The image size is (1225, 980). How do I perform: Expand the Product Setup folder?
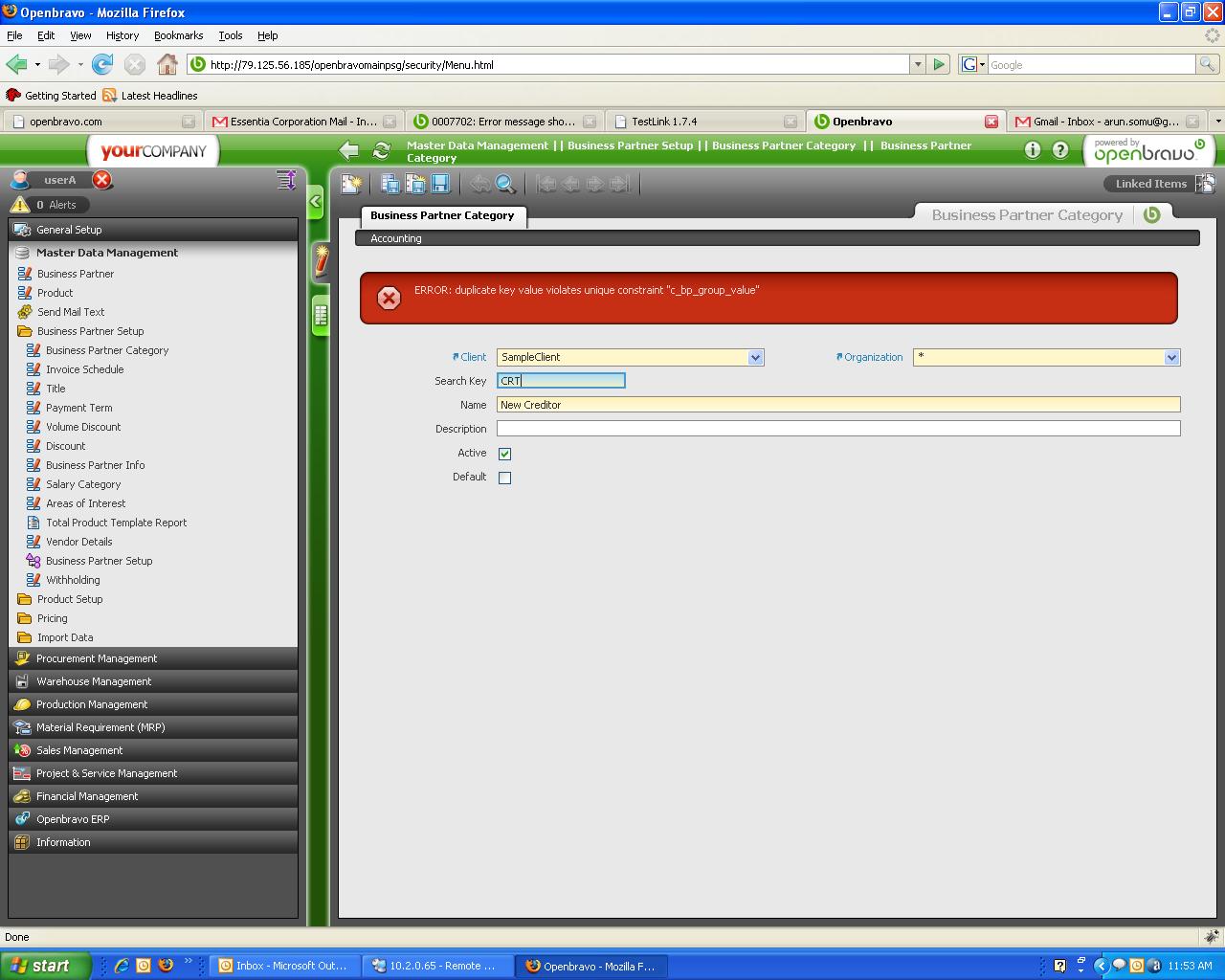[70, 599]
